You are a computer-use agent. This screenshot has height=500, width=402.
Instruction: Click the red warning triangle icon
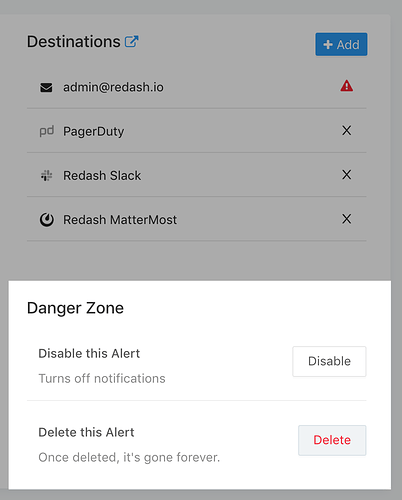tap(347, 86)
